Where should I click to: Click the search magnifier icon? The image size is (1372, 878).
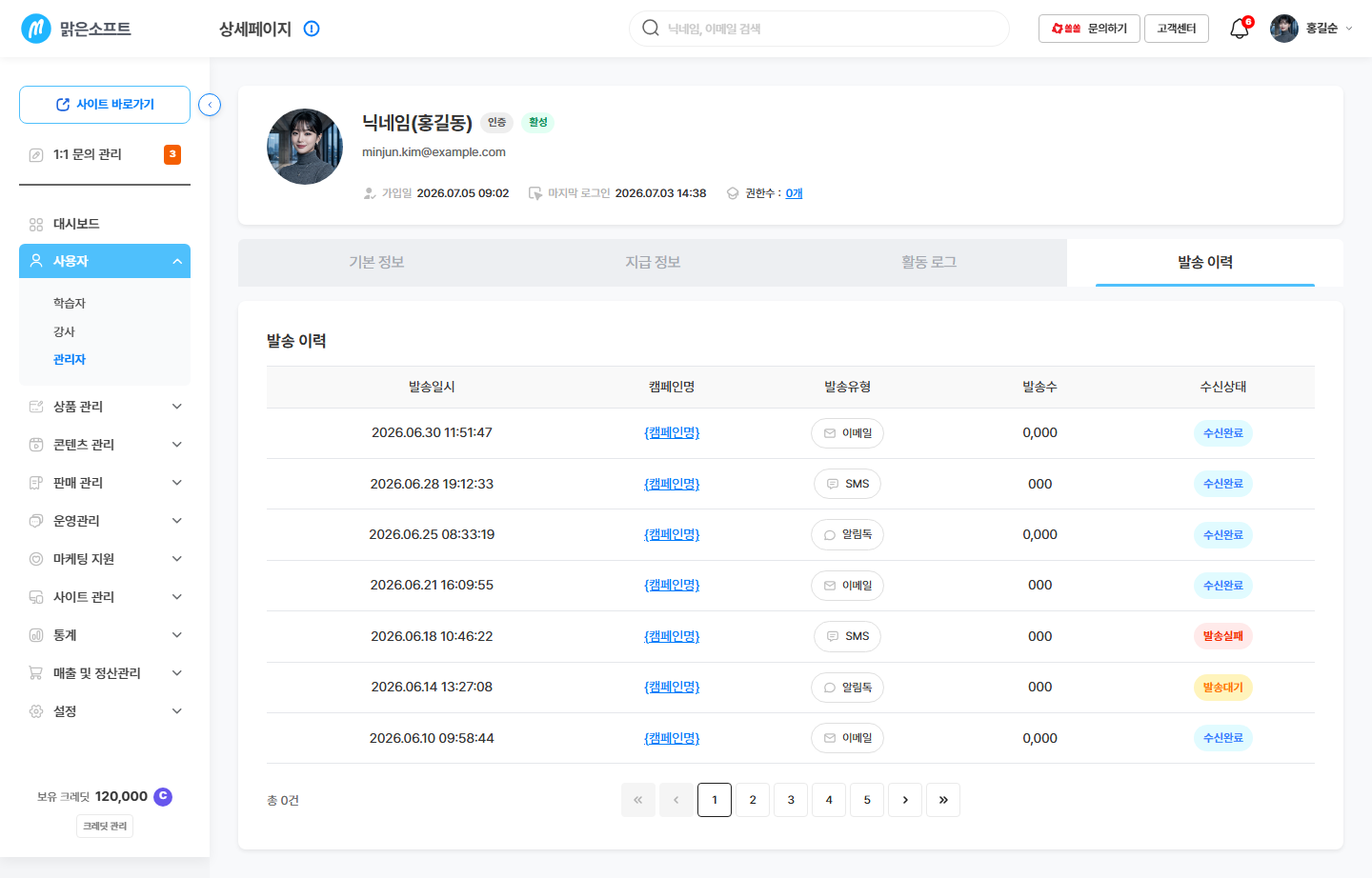[x=651, y=29]
